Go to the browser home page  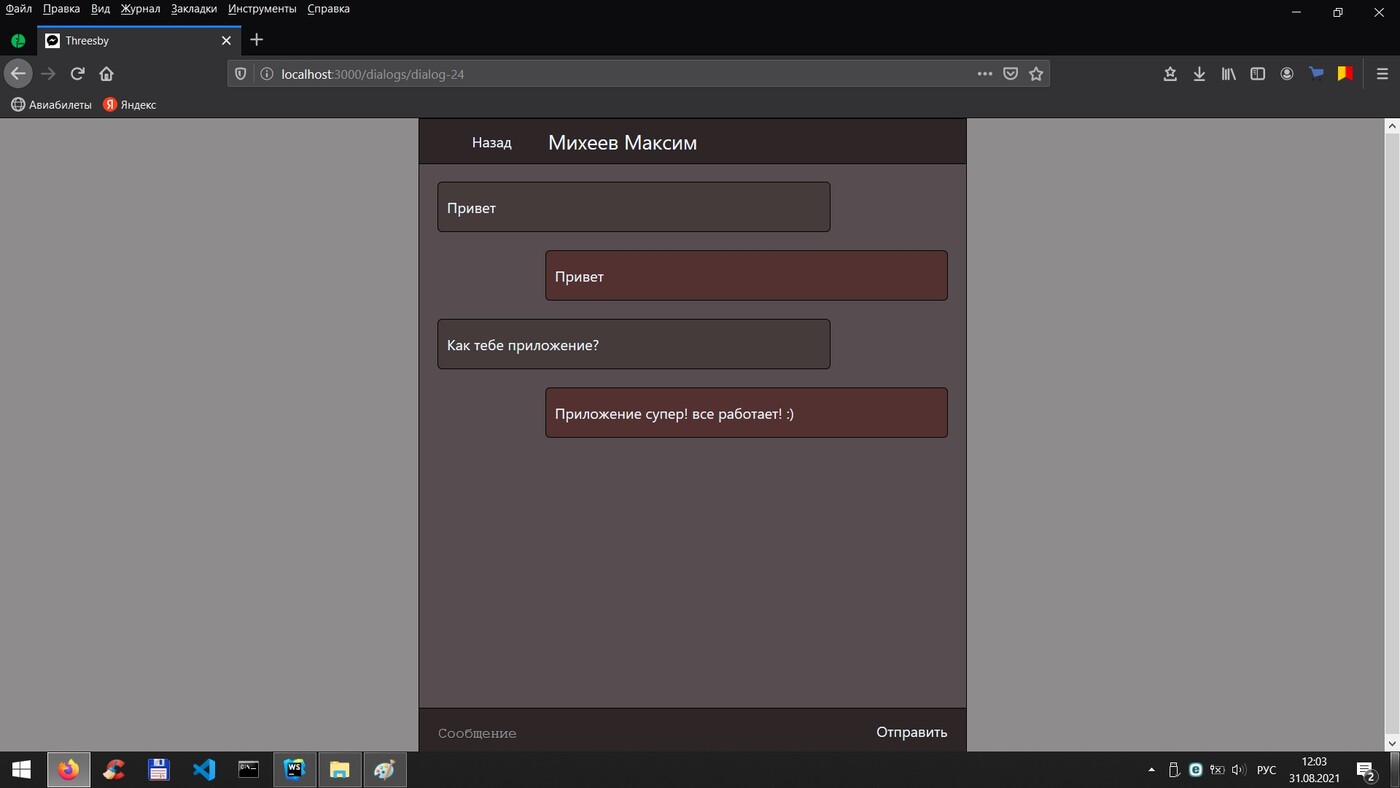[x=106, y=74]
